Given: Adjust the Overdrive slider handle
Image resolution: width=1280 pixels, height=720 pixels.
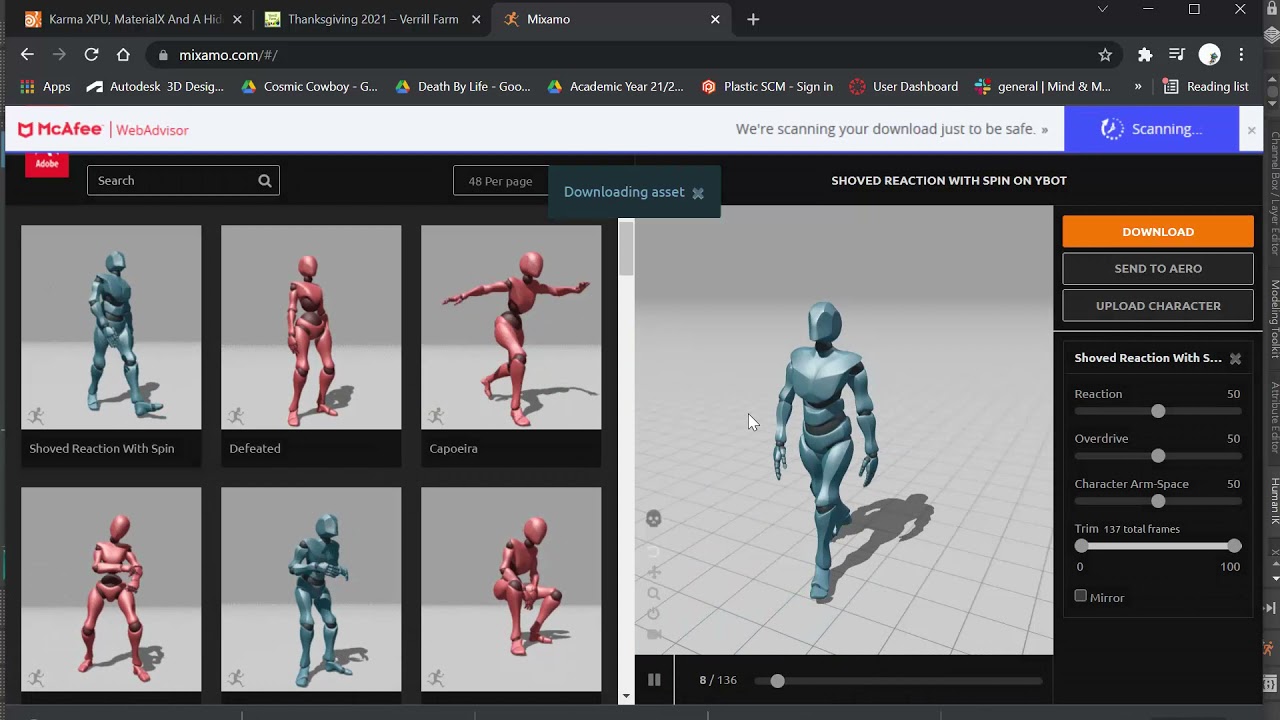Looking at the screenshot, I should pyautogui.click(x=1158, y=456).
